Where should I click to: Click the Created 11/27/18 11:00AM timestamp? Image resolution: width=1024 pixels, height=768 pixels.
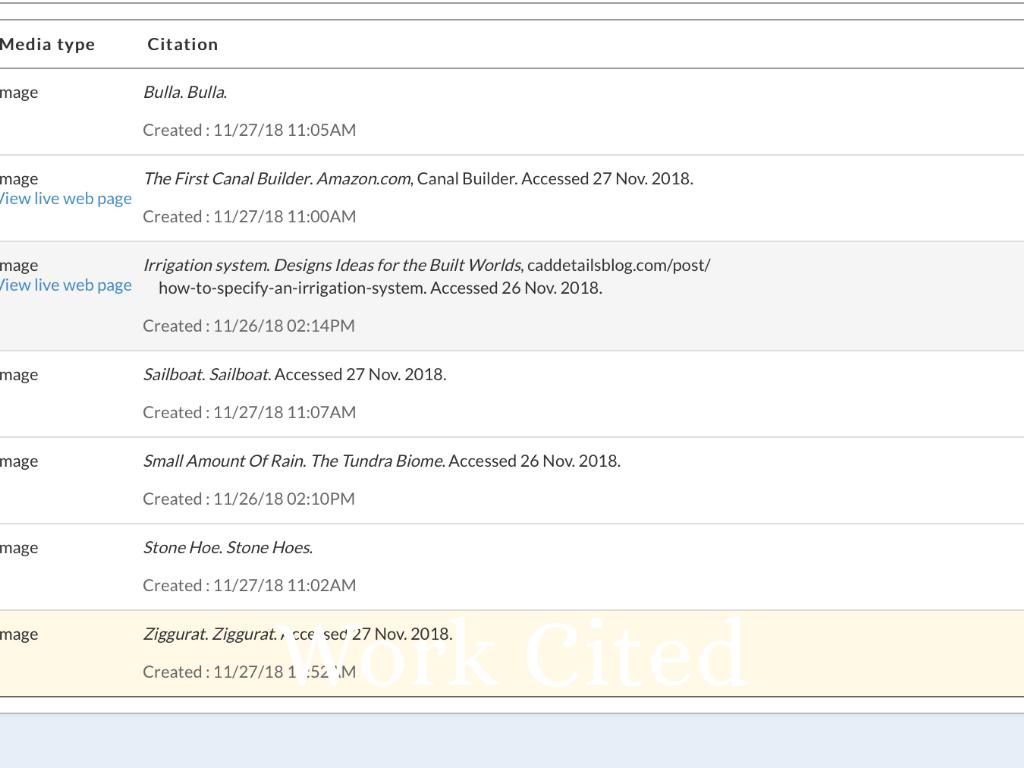click(249, 216)
